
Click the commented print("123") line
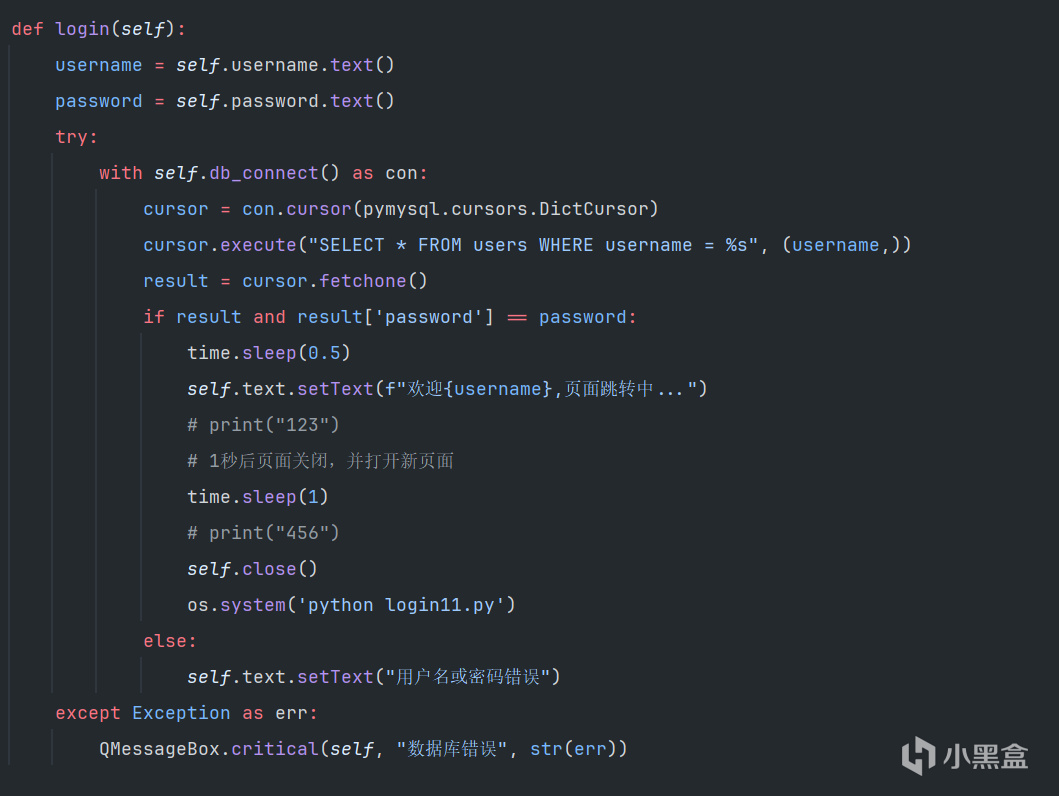coord(263,425)
